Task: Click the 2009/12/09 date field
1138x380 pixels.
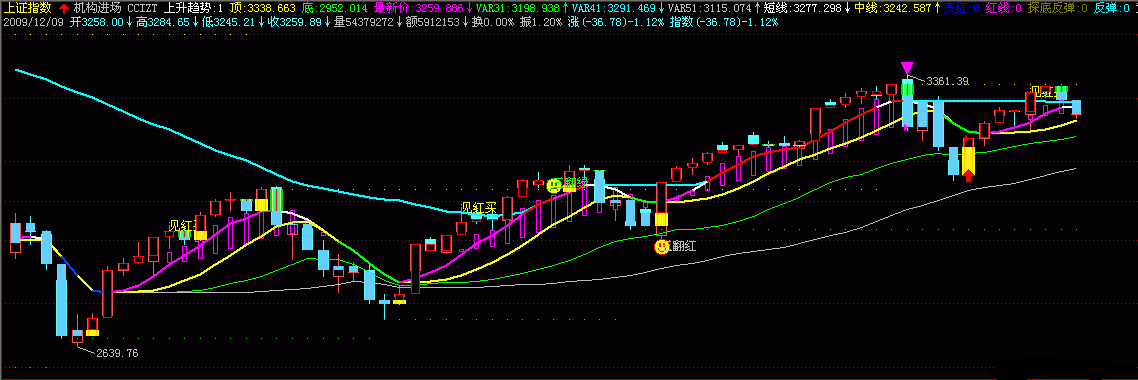Action: [x=32, y=22]
